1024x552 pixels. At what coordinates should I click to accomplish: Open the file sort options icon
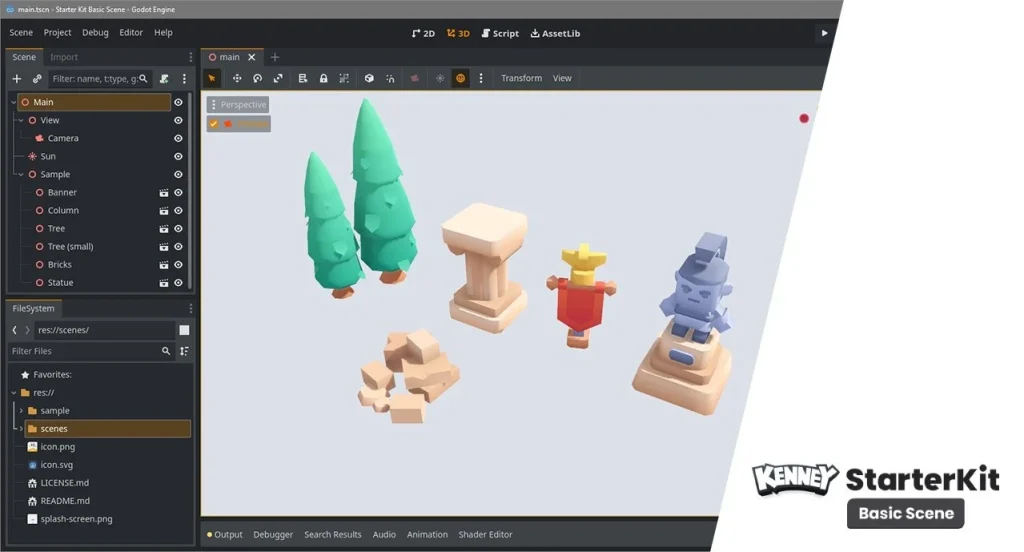pos(184,351)
